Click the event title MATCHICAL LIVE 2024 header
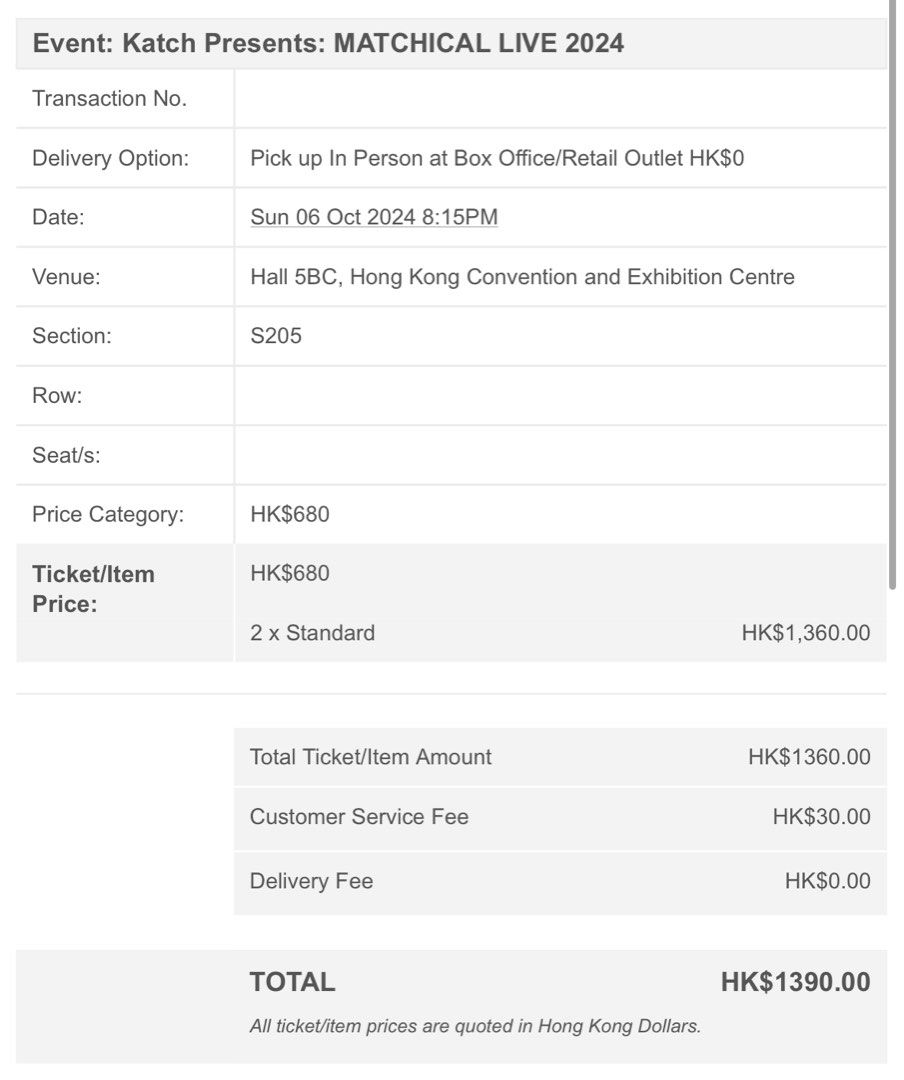The height and width of the screenshot is (1080, 904). [x=328, y=43]
